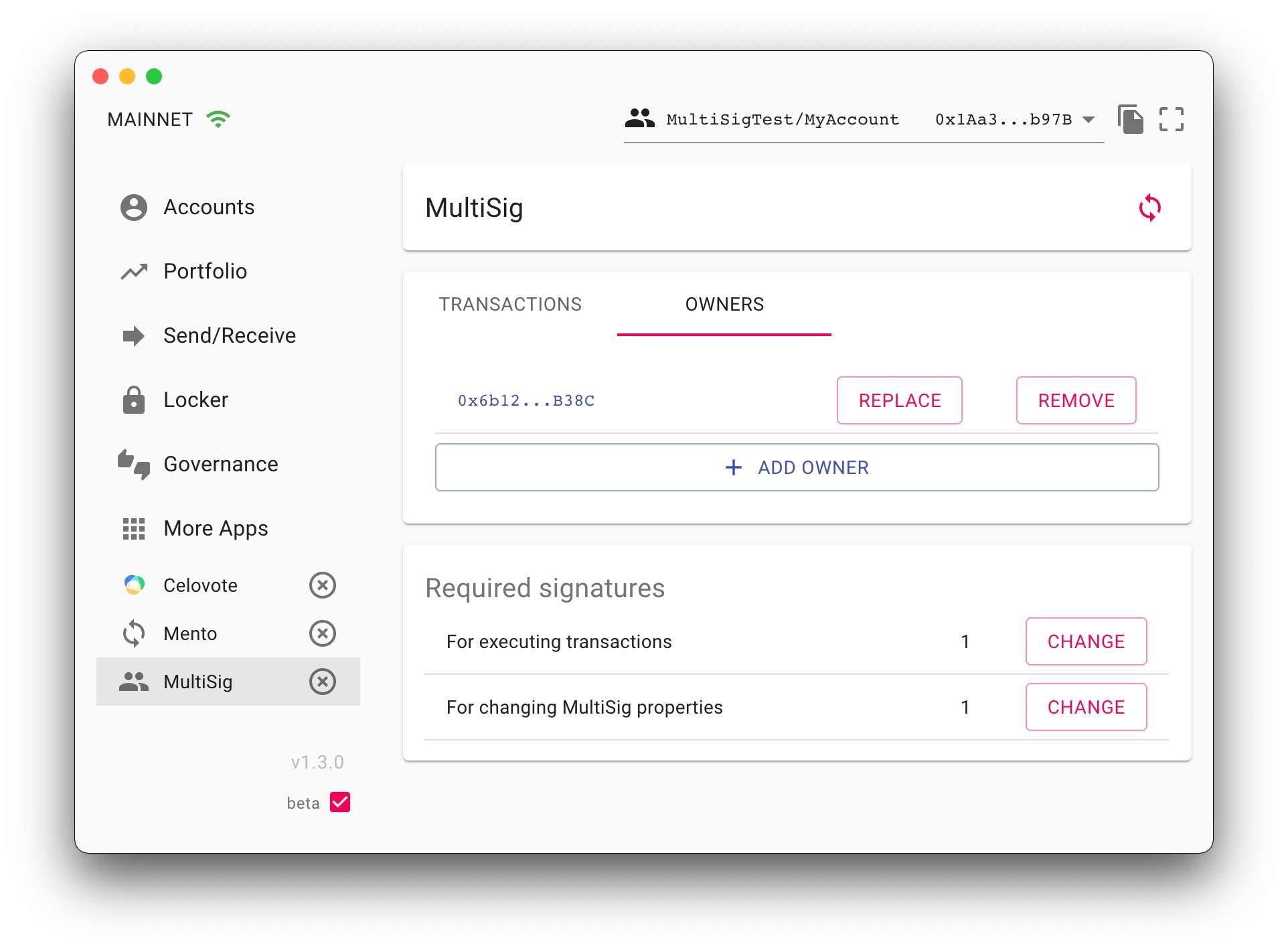The height and width of the screenshot is (952, 1288).
Task: Open MultiSigTest/MyAccount account selector
Action: 782,120
